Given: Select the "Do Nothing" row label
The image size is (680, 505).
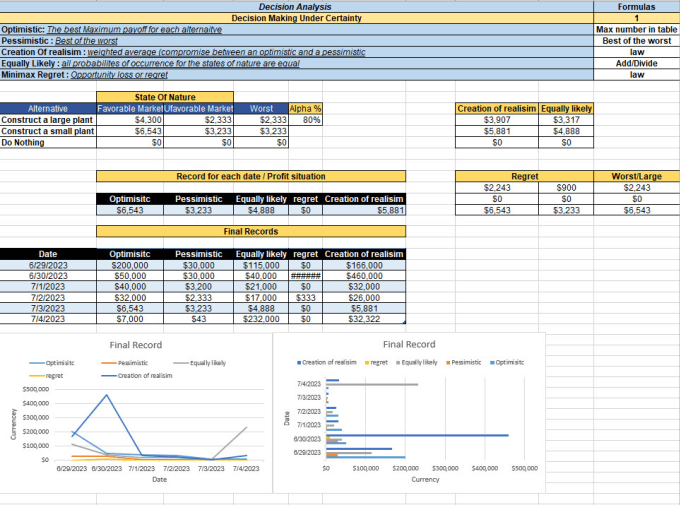Looking at the screenshot, I should tap(48, 142).
